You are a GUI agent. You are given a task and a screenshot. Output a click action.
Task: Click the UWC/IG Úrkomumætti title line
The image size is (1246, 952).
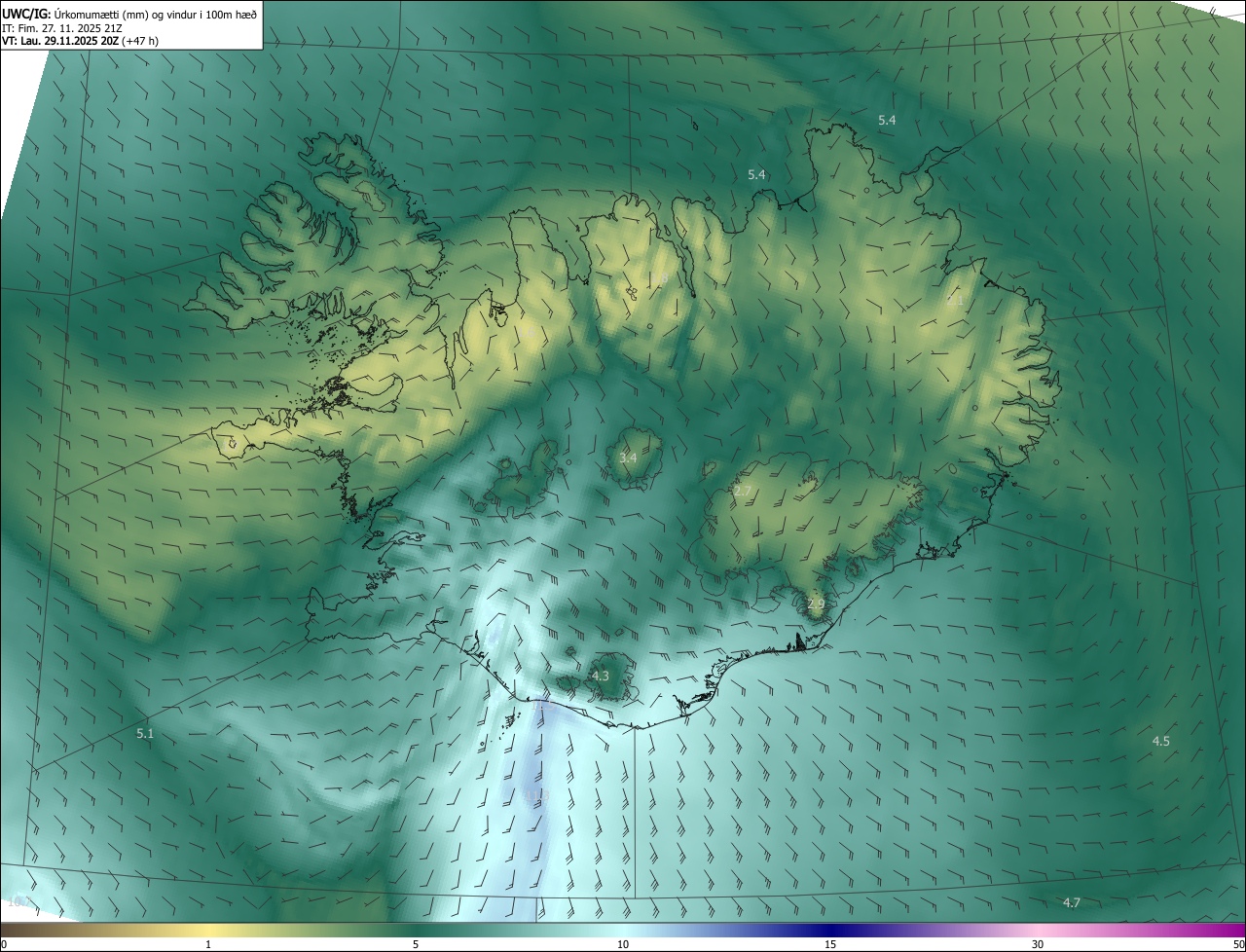pyautogui.click(x=129, y=14)
